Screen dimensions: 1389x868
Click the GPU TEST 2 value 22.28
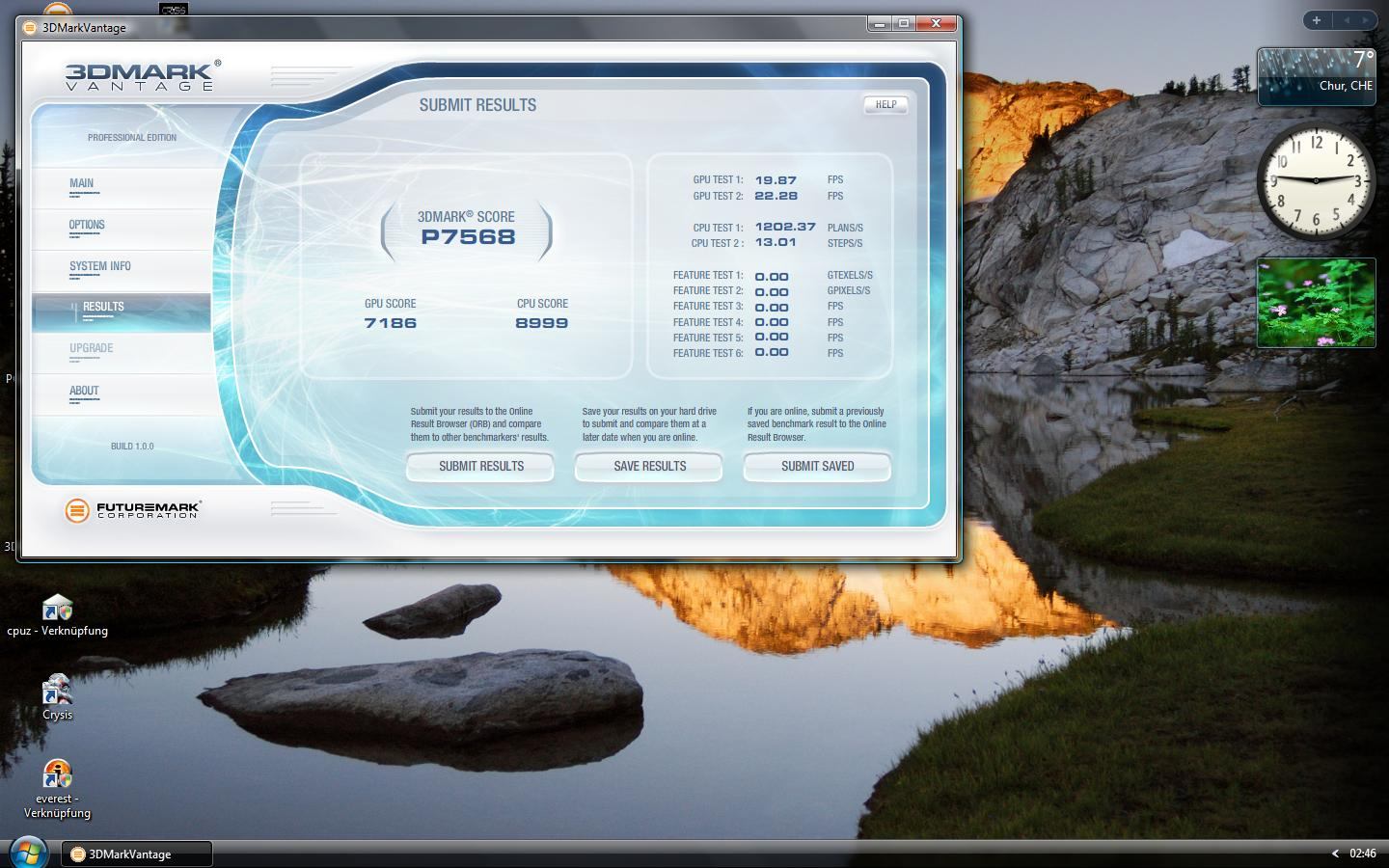click(776, 196)
